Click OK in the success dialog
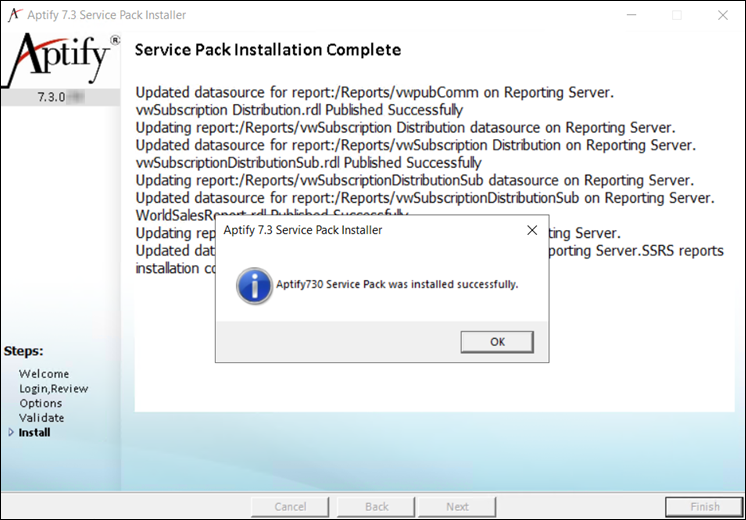746x520 pixels. pos(497,342)
